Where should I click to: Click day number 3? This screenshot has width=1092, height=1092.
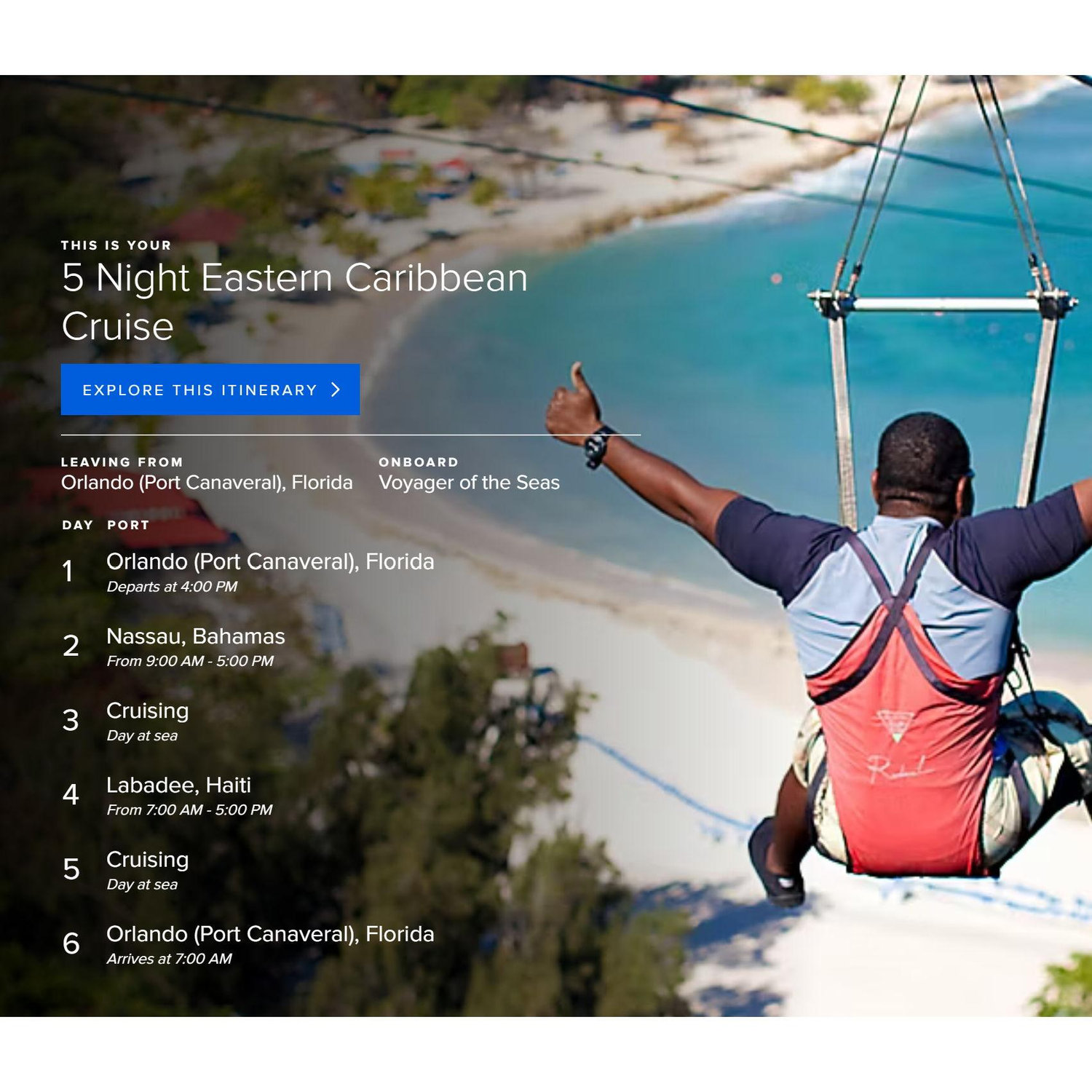point(71,720)
